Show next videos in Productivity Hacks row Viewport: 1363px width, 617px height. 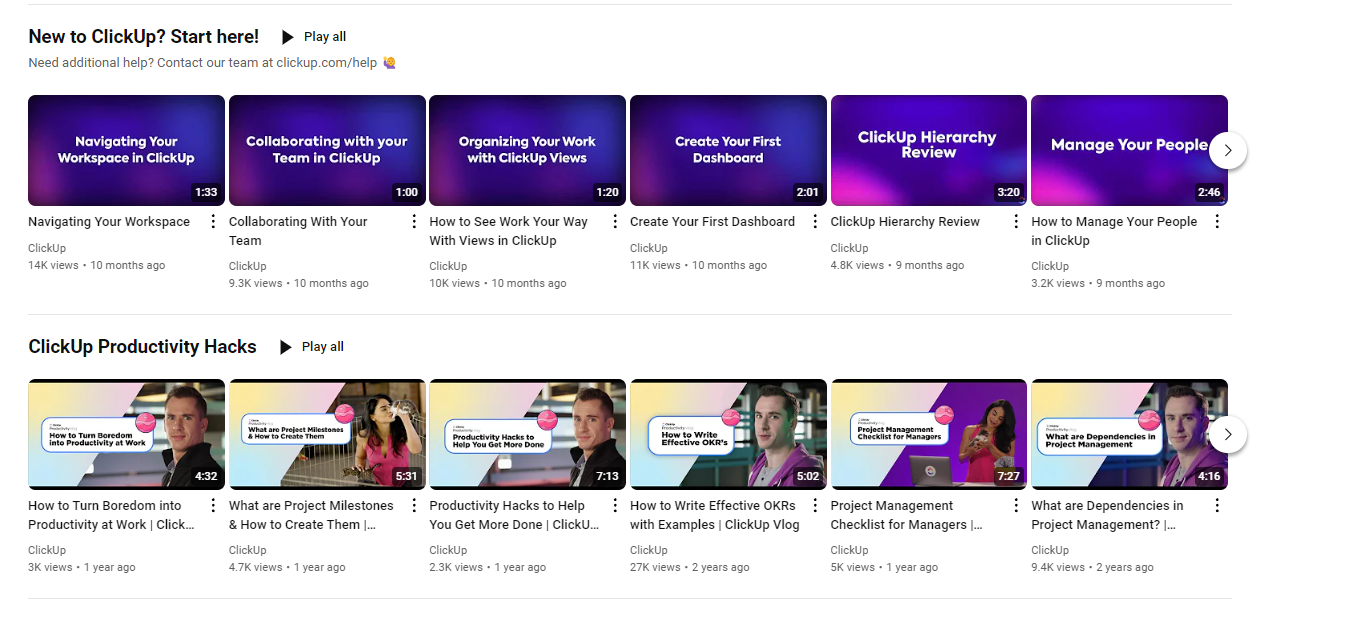[x=1228, y=435]
